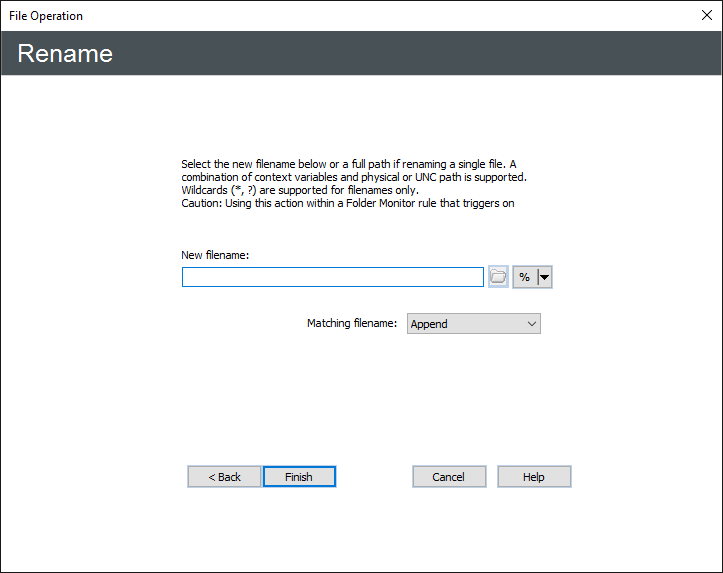Image resolution: width=723 pixels, height=573 pixels.
Task: Click the 'New filename:' label
Action: click(215, 255)
